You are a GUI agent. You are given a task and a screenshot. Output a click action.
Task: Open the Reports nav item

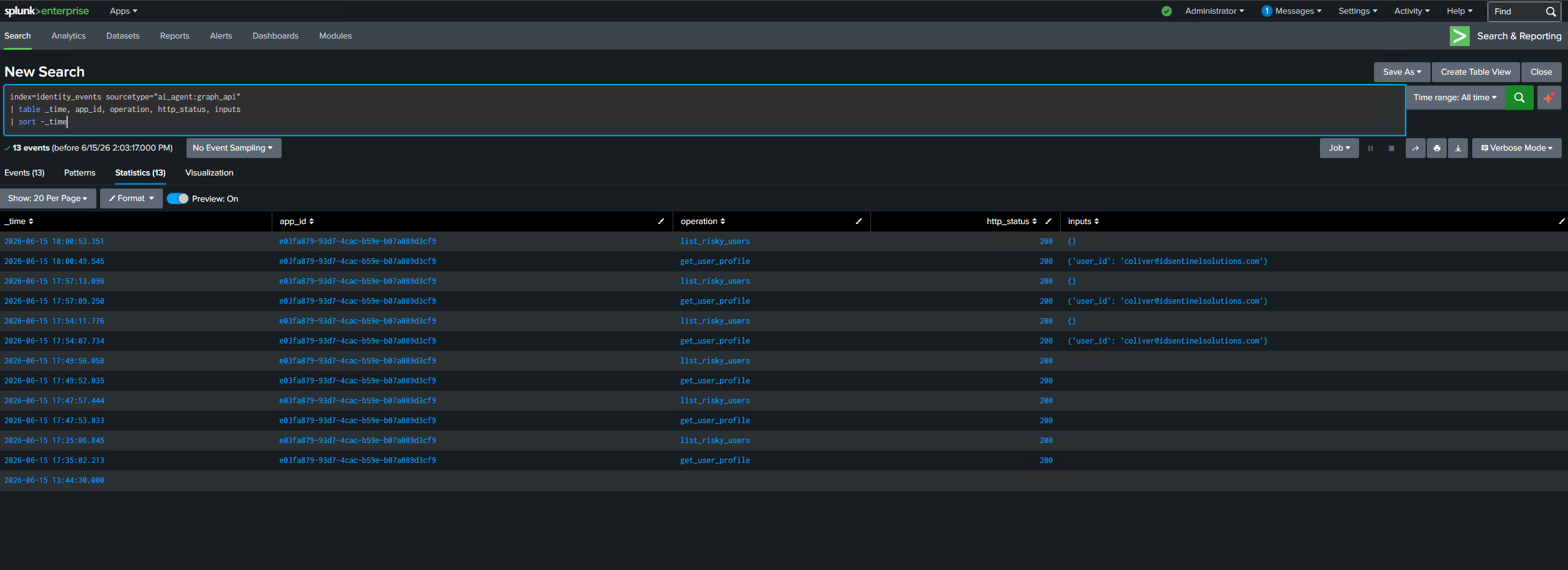pyautogui.click(x=175, y=36)
